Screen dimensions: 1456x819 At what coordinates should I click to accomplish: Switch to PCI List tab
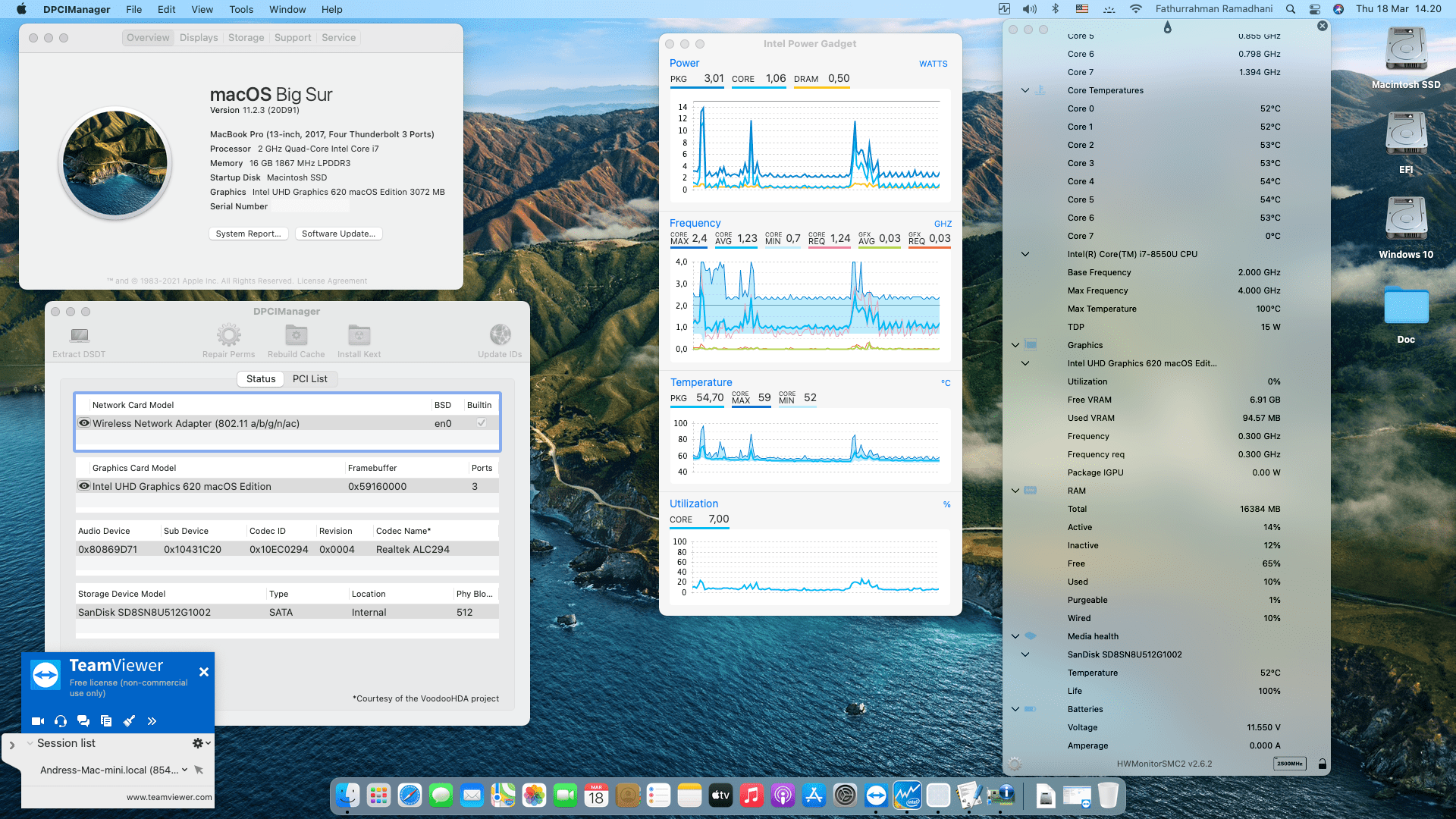(310, 378)
